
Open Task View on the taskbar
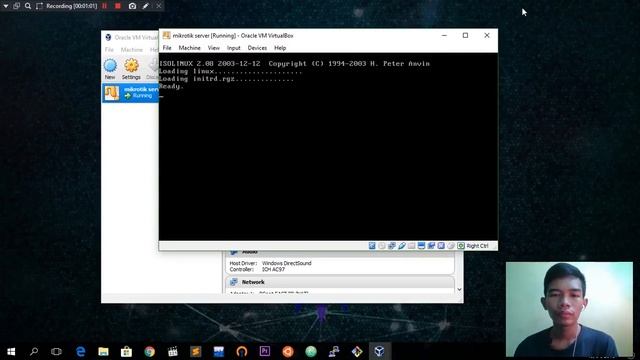pos(56,351)
